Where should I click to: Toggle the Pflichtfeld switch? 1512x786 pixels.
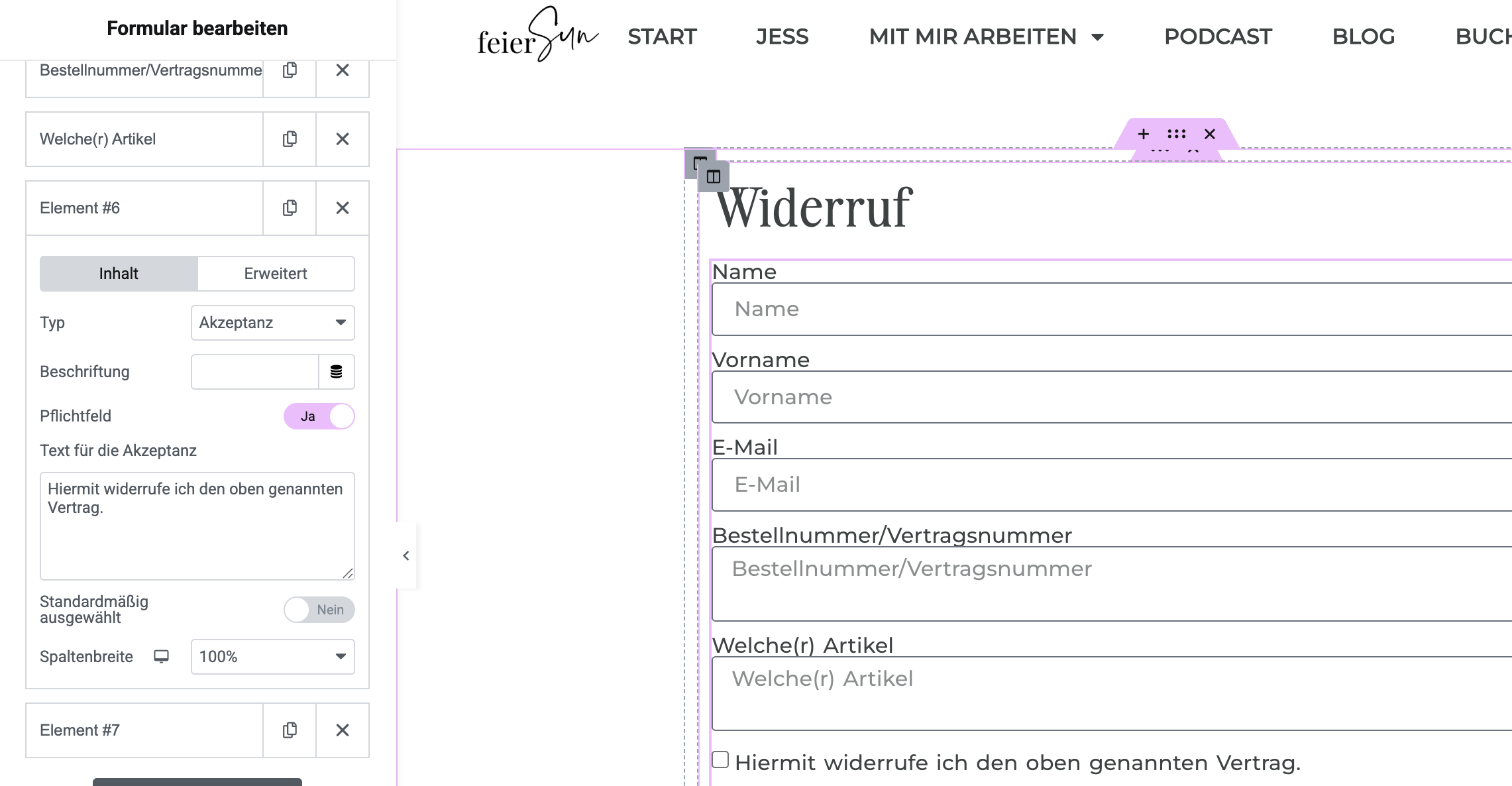319,416
